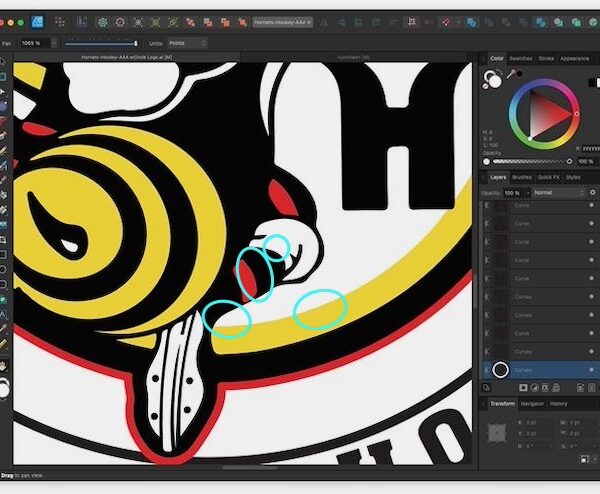
Task: Click the Adjustments icon below layers
Action: point(535,388)
